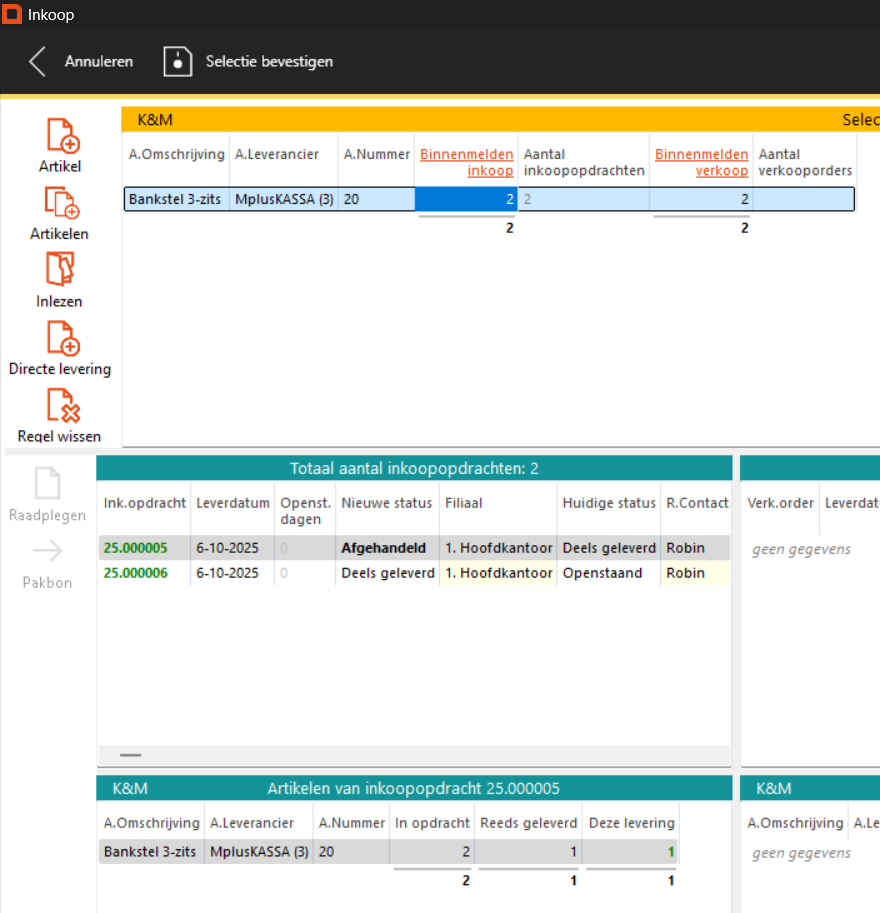The height and width of the screenshot is (913, 880).
Task: Click the Pakbon arrow icon
Action: [47, 551]
